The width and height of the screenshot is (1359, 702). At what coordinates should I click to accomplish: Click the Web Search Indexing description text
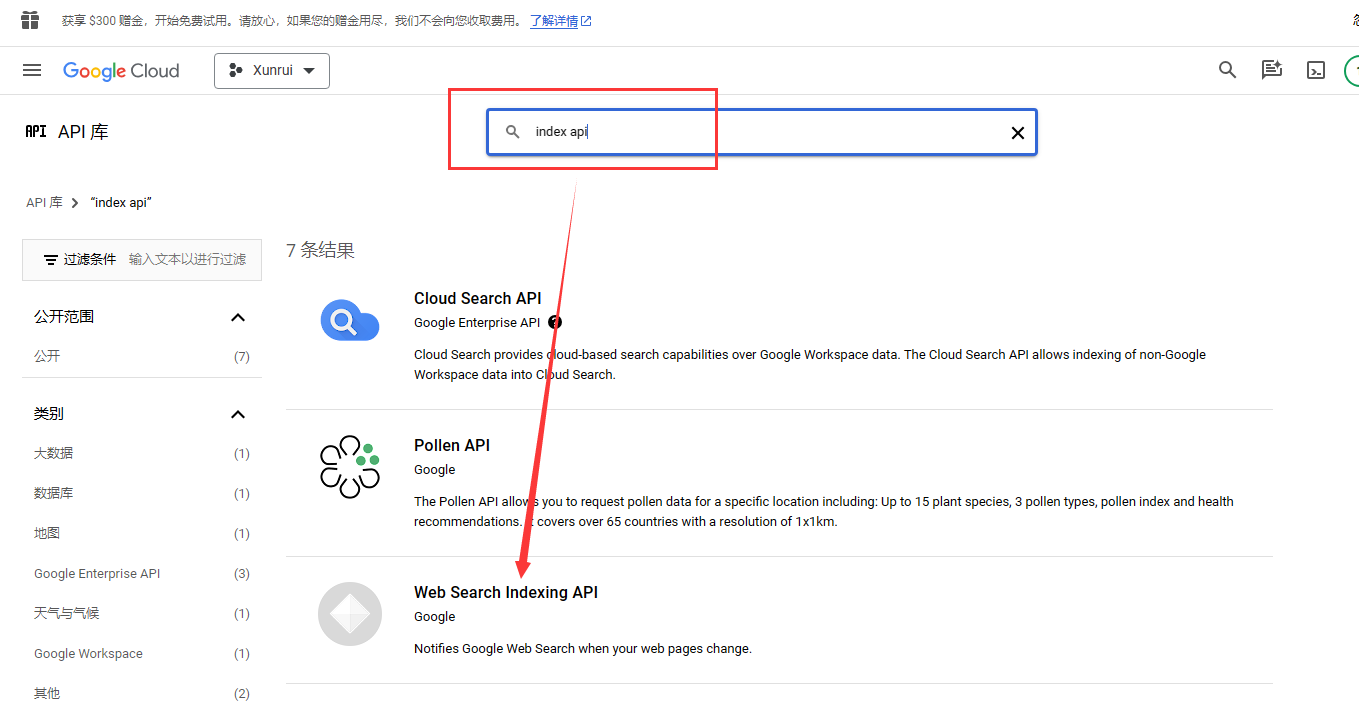coord(583,648)
